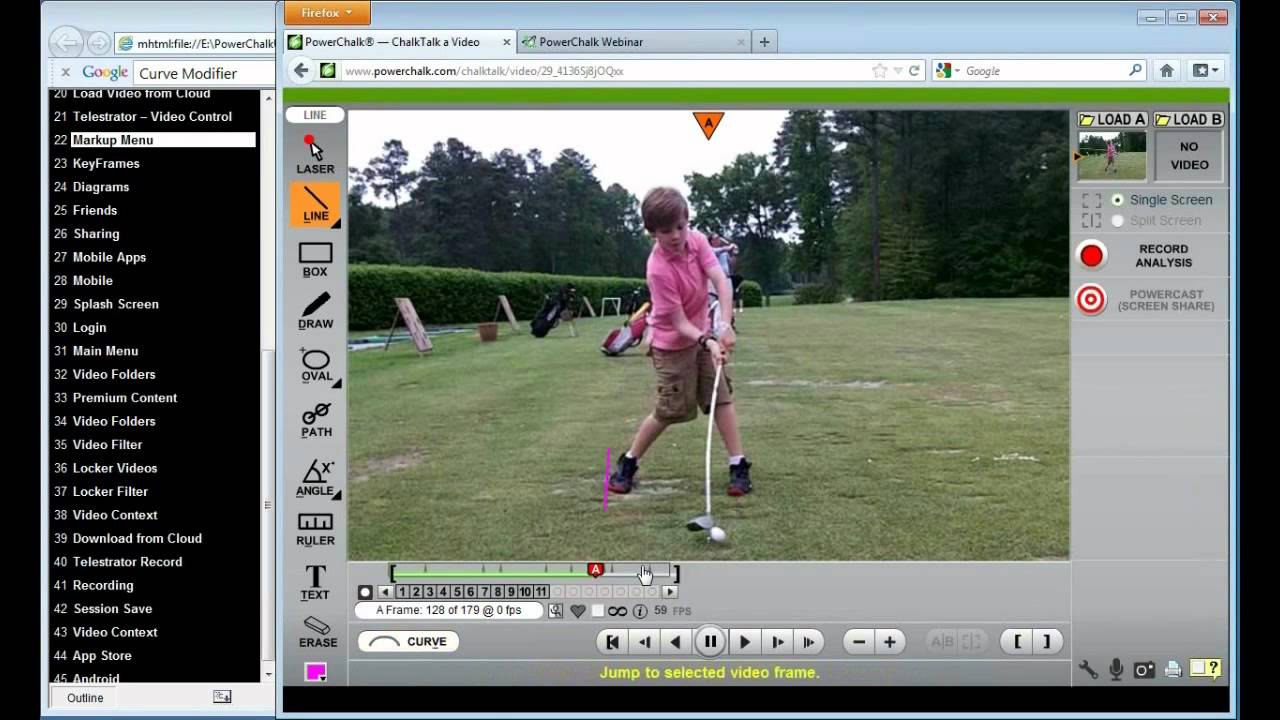Click the Load A button

pyautogui.click(x=1112, y=119)
